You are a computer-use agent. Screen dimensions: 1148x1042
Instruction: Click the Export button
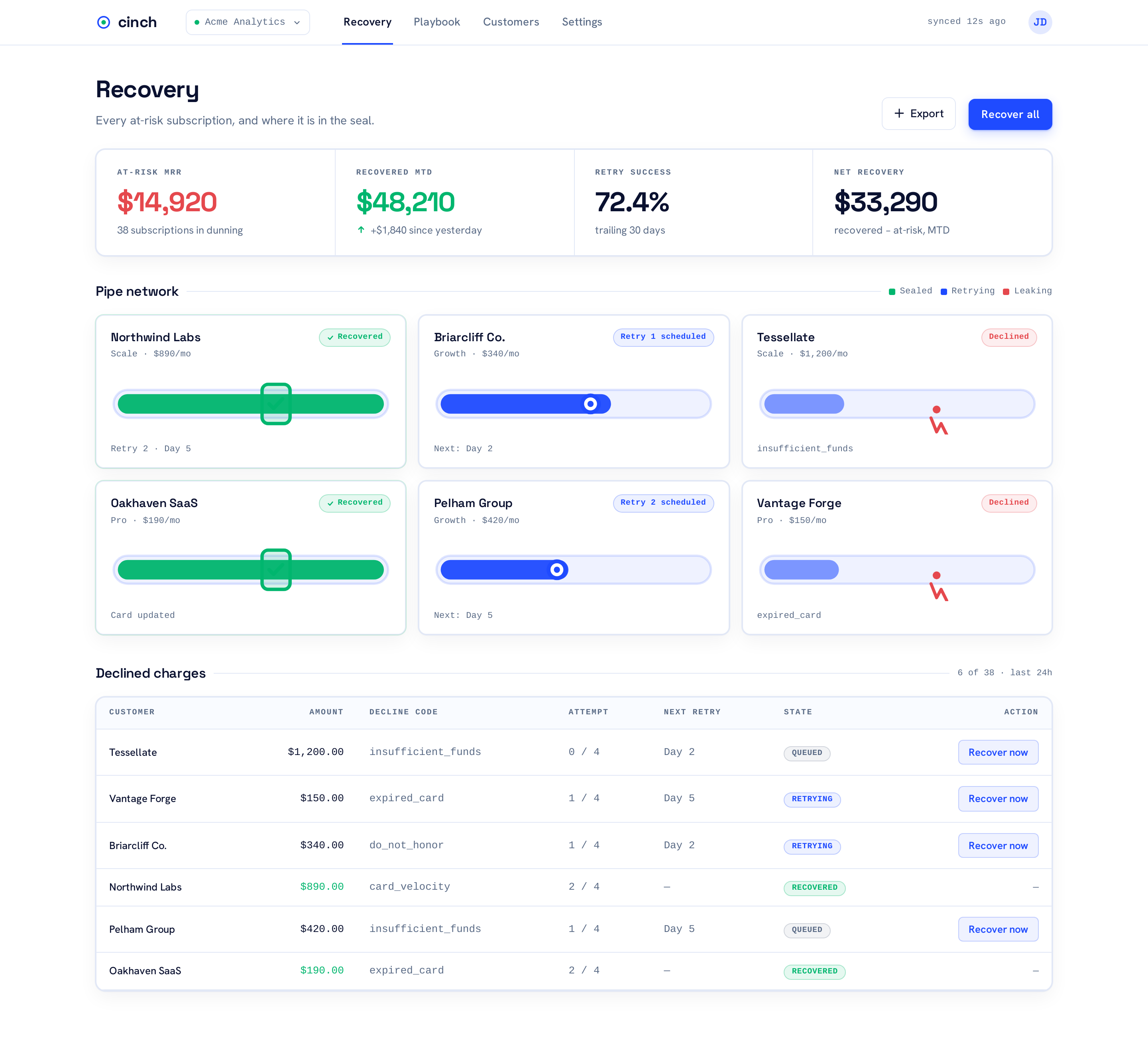coord(918,114)
